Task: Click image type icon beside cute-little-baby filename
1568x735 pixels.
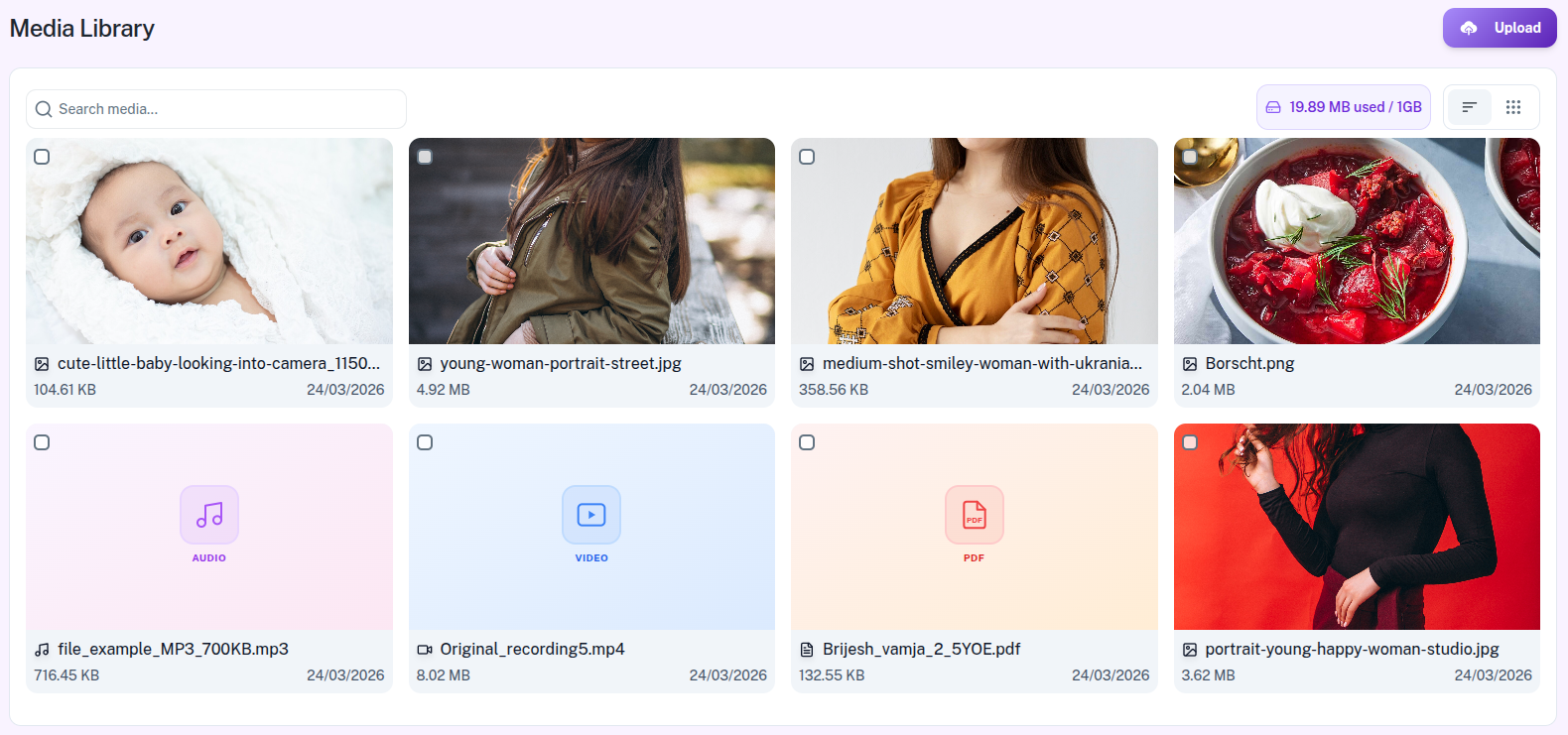Action: click(42, 364)
